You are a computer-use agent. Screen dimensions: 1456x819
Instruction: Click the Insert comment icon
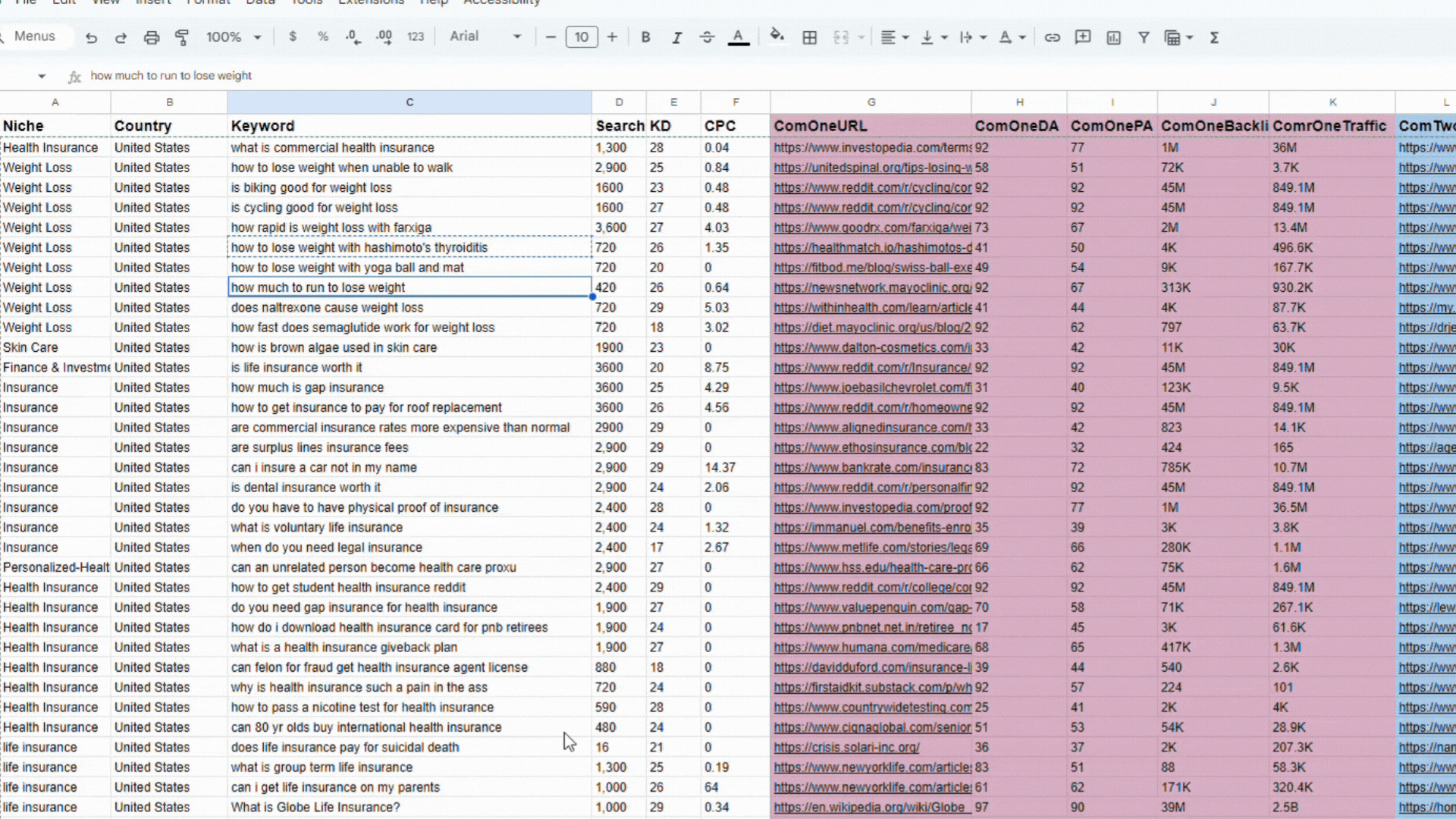click(1082, 37)
